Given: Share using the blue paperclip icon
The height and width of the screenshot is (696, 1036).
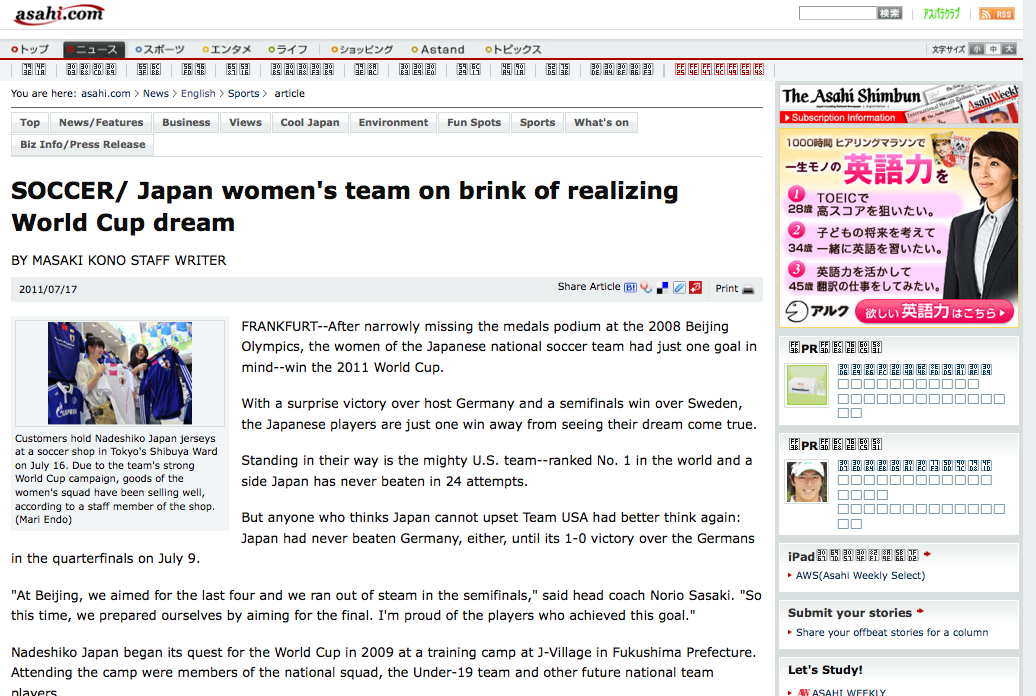Looking at the screenshot, I should click(x=679, y=288).
